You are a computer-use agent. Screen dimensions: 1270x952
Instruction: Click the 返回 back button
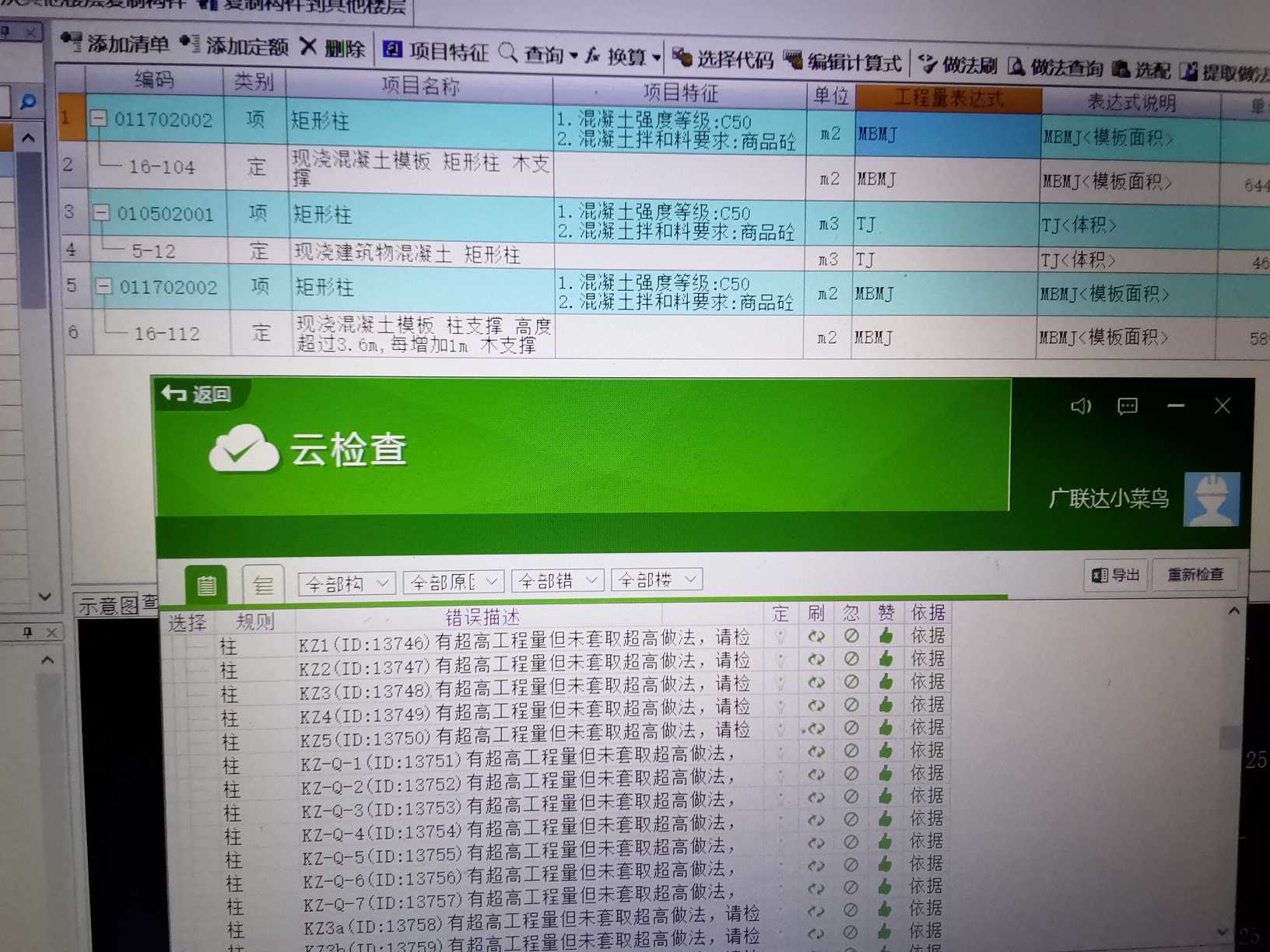point(195,394)
